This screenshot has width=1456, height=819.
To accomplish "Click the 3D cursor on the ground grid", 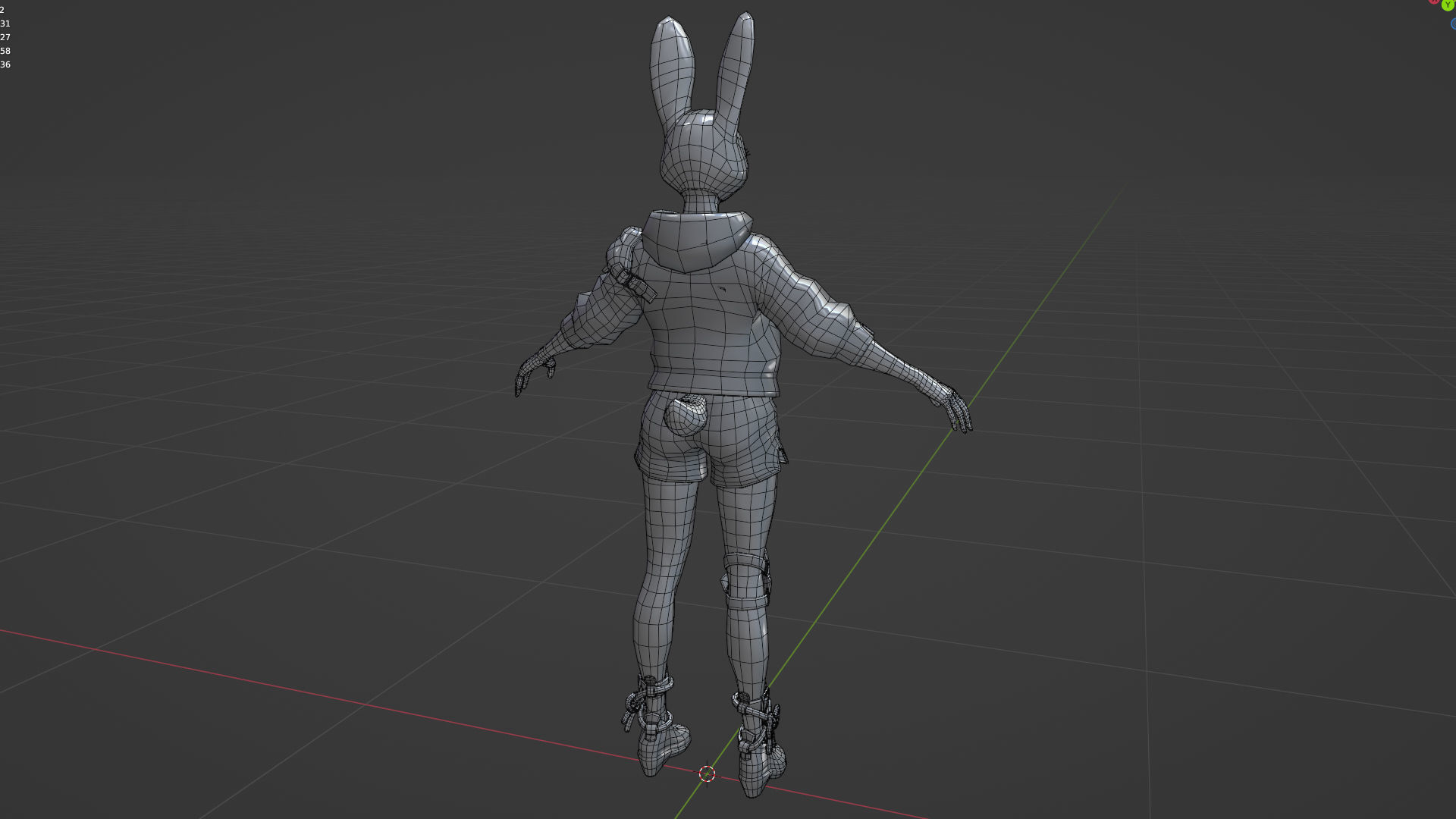I will point(707,773).
